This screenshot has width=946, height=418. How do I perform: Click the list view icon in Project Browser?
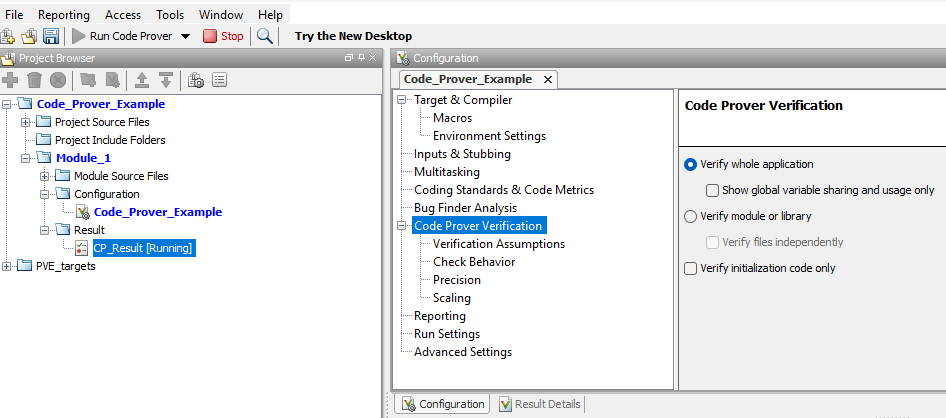coord(220,80)
